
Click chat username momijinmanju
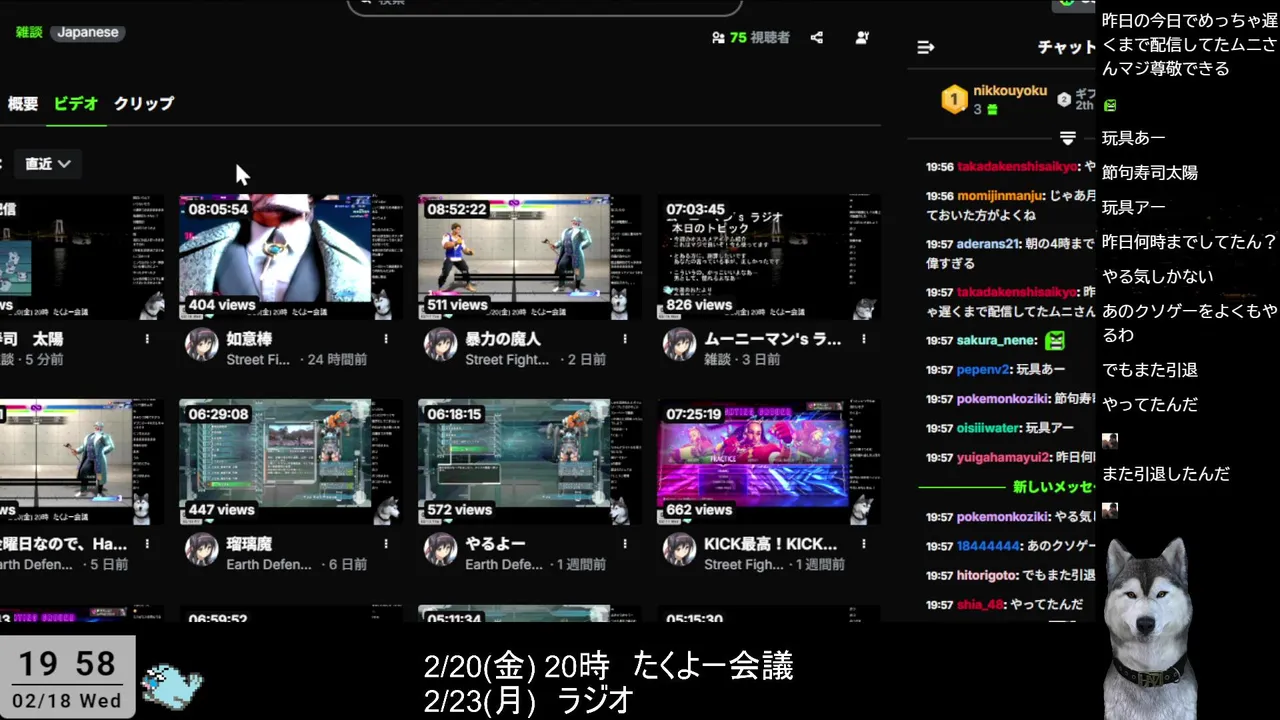1001,196
